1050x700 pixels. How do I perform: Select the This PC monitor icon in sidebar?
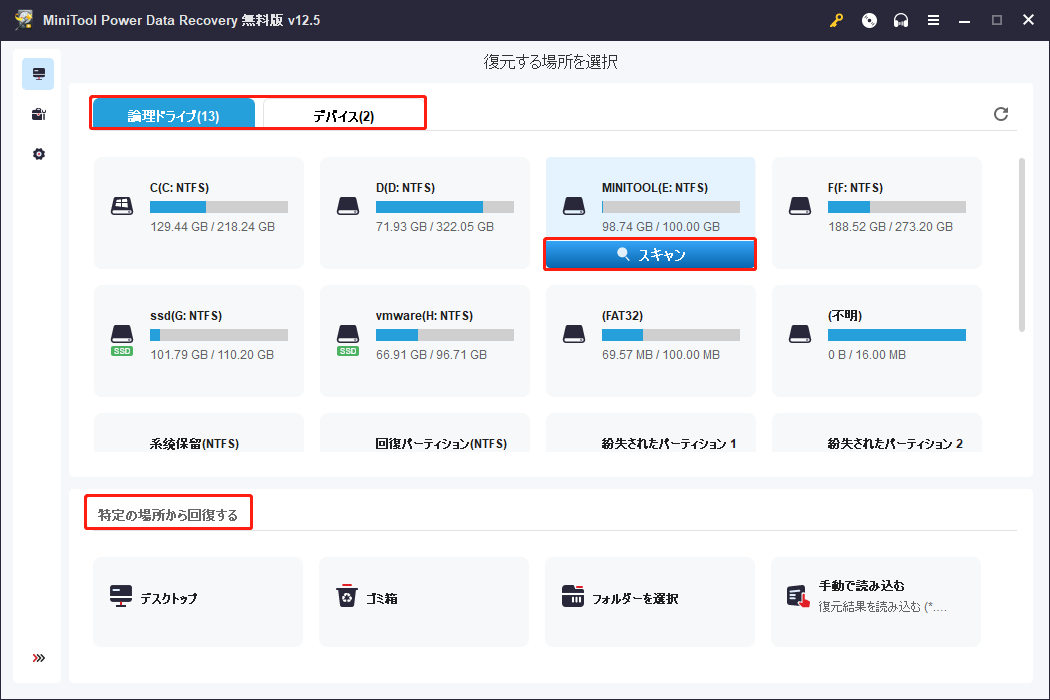(38, 74)
